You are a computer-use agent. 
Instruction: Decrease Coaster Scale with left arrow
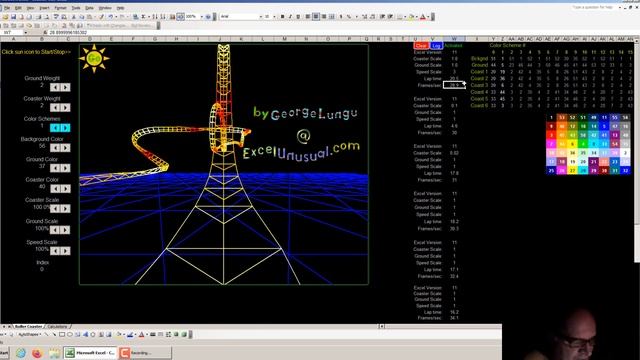(x=55, y=209)
